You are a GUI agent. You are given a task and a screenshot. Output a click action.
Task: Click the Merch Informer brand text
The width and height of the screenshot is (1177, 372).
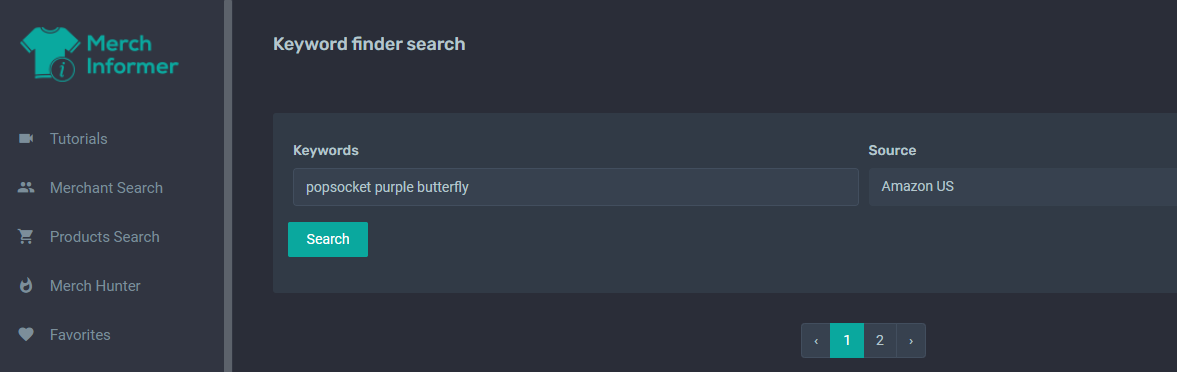[x=132, y=54]
